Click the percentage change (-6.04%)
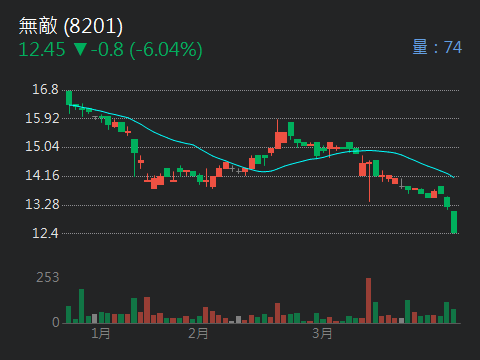The height and width of the screenshot is (360, 480). tap(166, 50)
